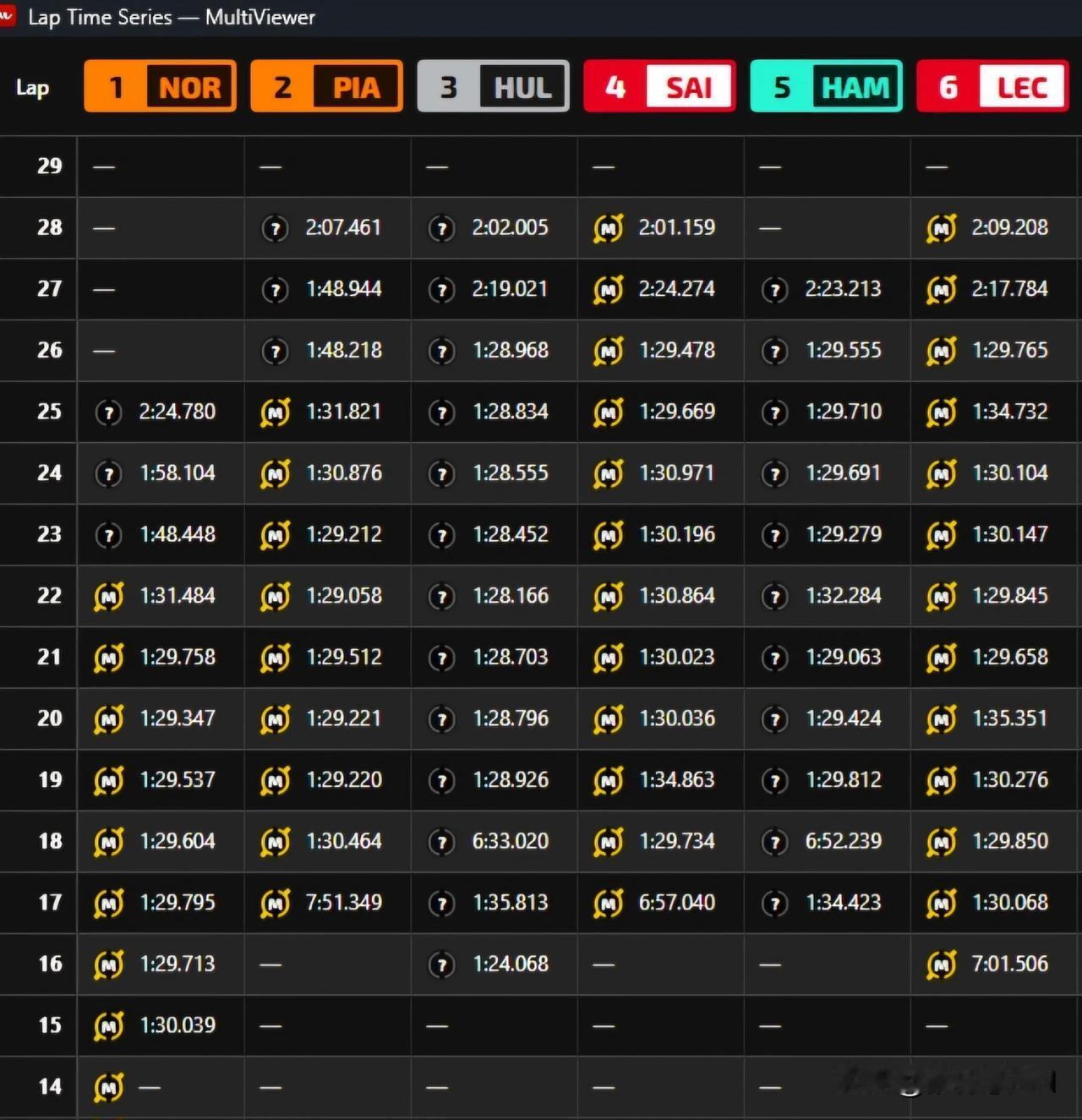Image resolution: width=1082 pixels, height=1120 pixels.
Task: Click lap time 1:29.478
Action: (677, 351)
